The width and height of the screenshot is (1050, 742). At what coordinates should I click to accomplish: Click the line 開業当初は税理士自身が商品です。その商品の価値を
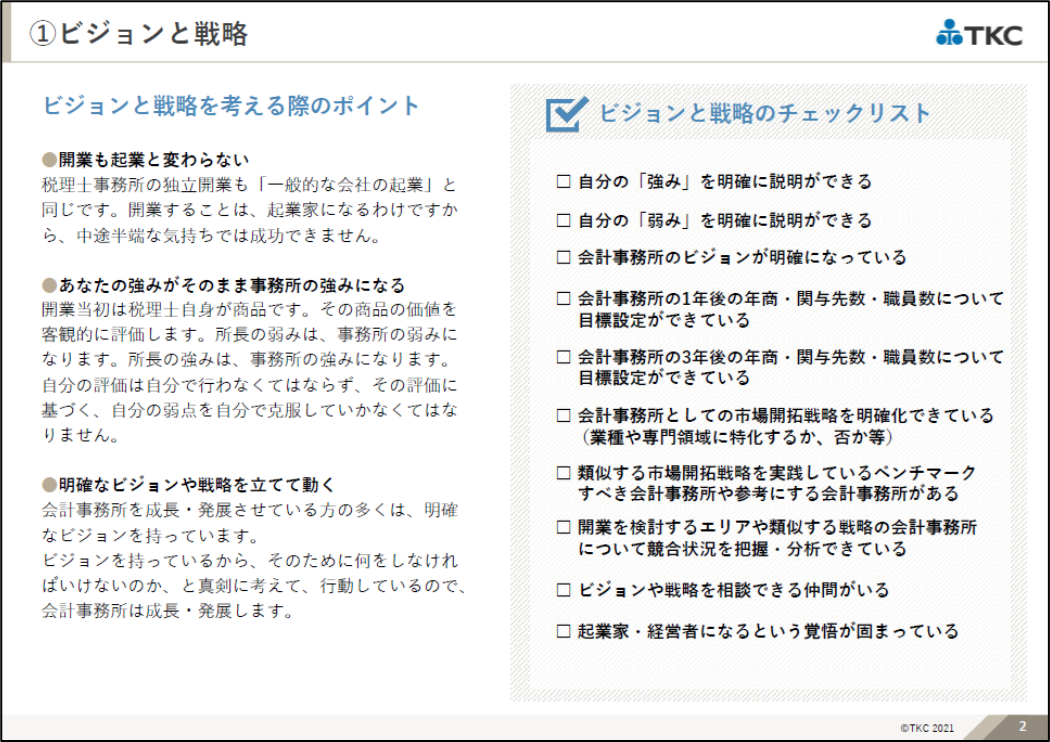click(249, 309)
